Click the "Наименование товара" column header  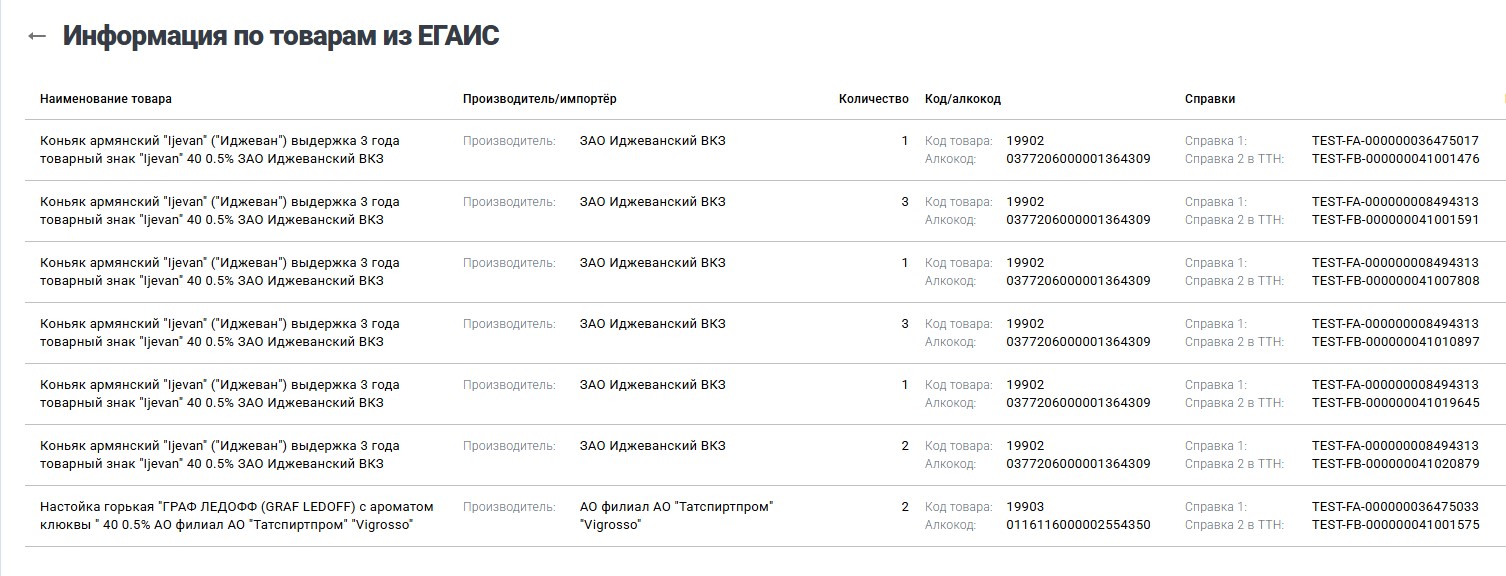106,99
